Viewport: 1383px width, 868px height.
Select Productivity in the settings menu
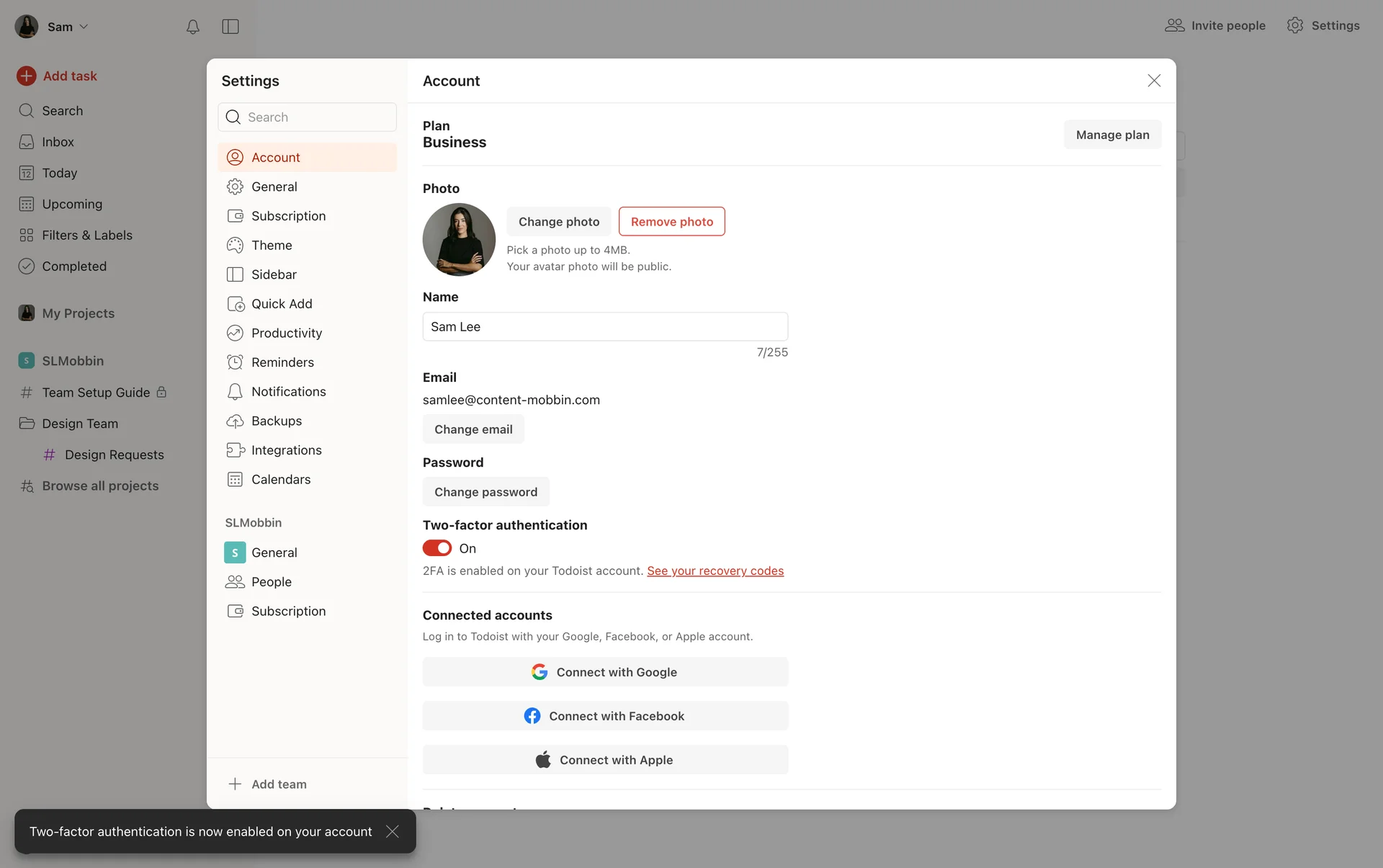click(x=286, y=333)
